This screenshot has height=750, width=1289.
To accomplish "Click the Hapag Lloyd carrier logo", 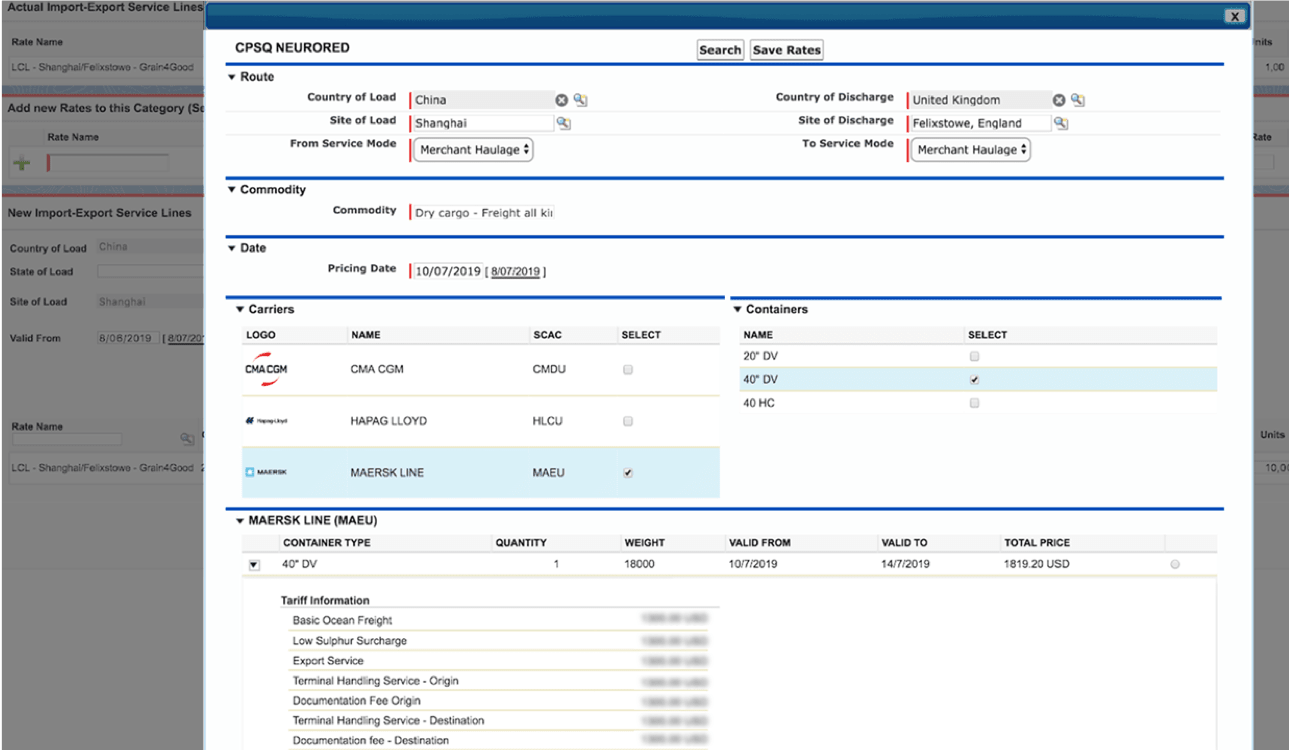I will tap(265, 421).
